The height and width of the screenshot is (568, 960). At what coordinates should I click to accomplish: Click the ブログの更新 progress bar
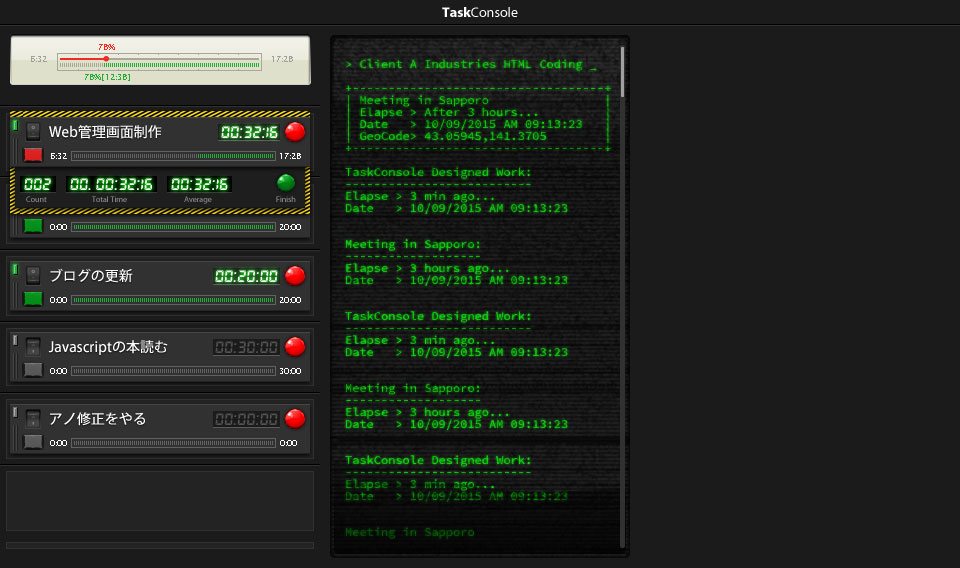(x=173, y=300)
